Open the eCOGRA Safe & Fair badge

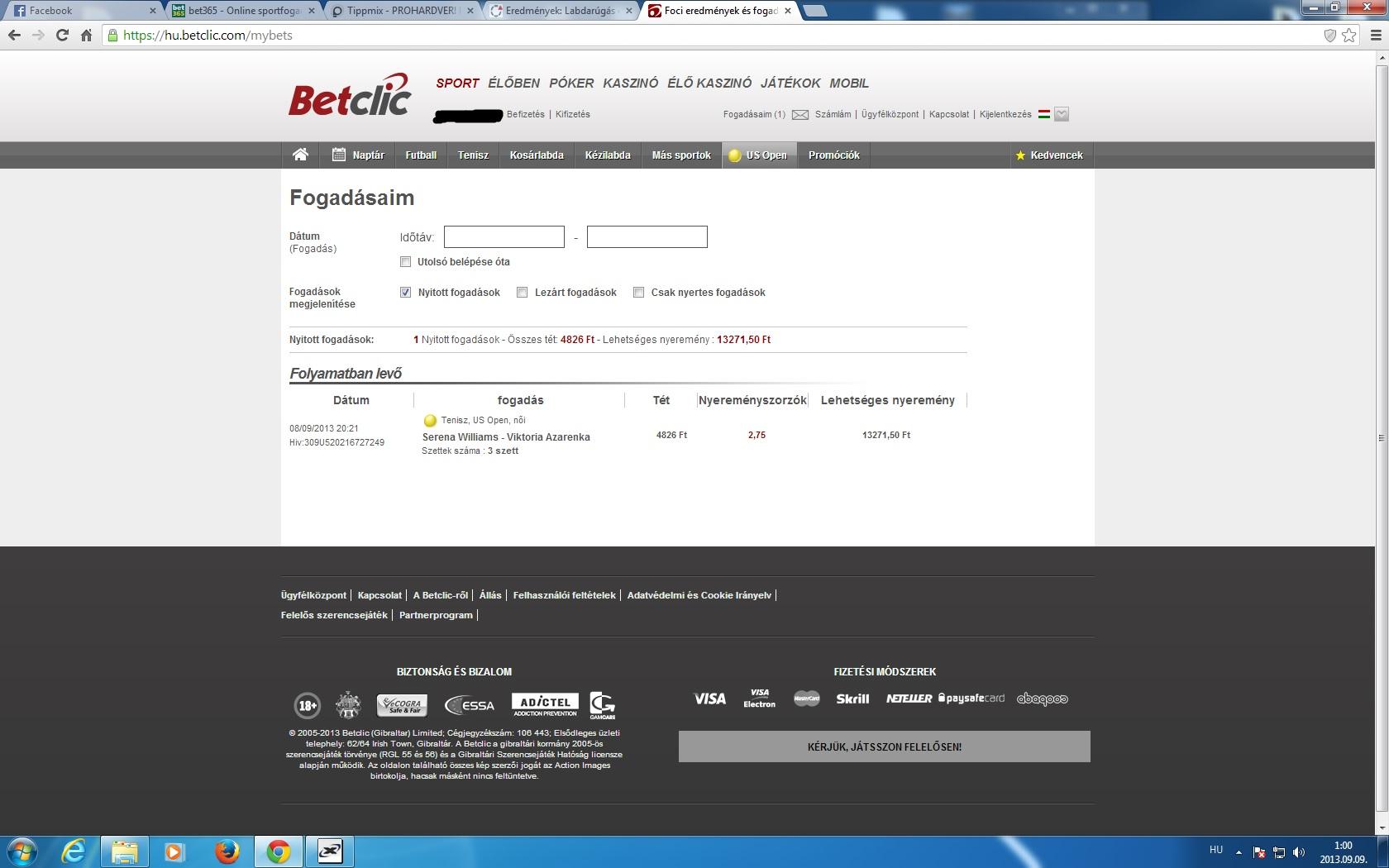click(x=402, y=705)
